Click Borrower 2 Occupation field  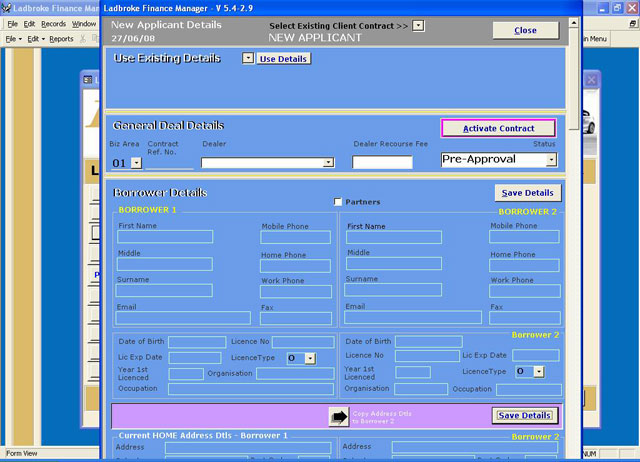pos(529,390)
